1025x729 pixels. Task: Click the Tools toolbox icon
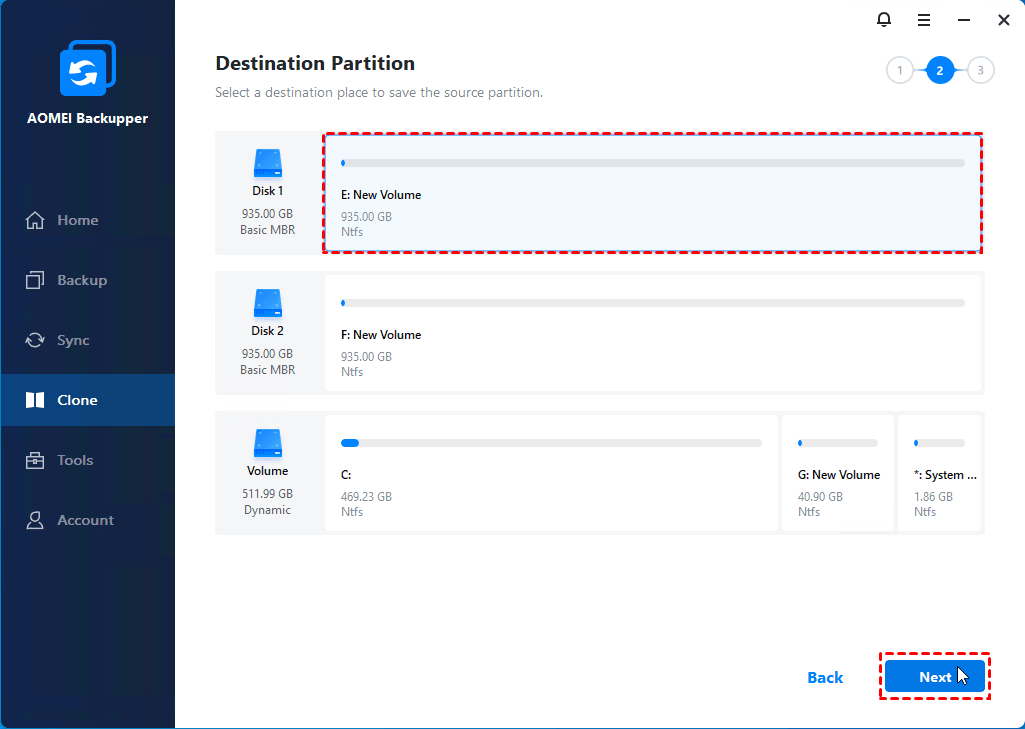point(35,460)
